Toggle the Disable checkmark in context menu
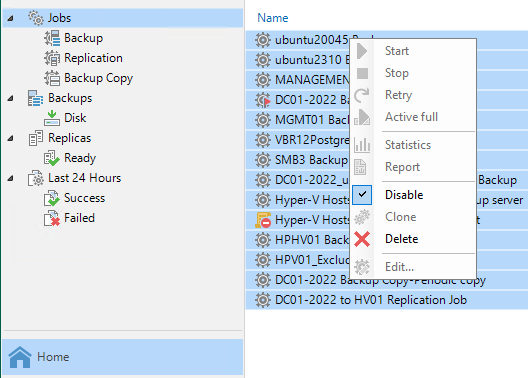The height and width of the screenshot is (378, 528). (362, 195)
